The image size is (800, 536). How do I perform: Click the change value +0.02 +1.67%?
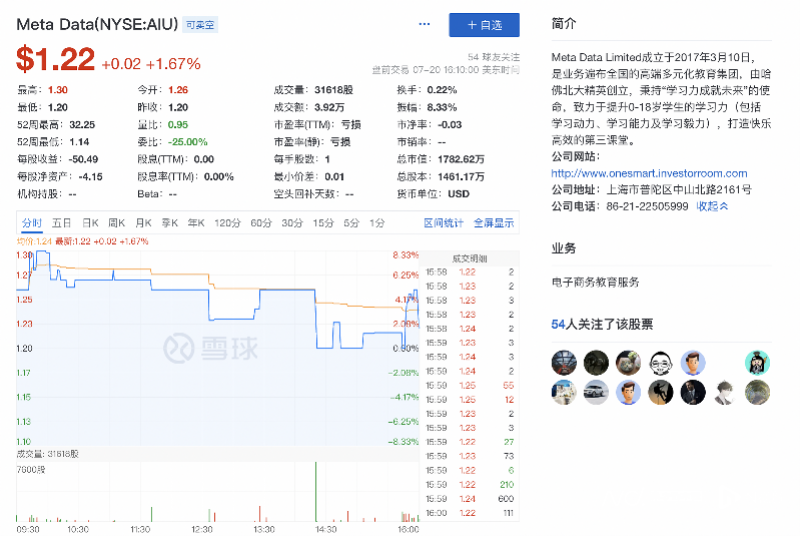point(151,64)
